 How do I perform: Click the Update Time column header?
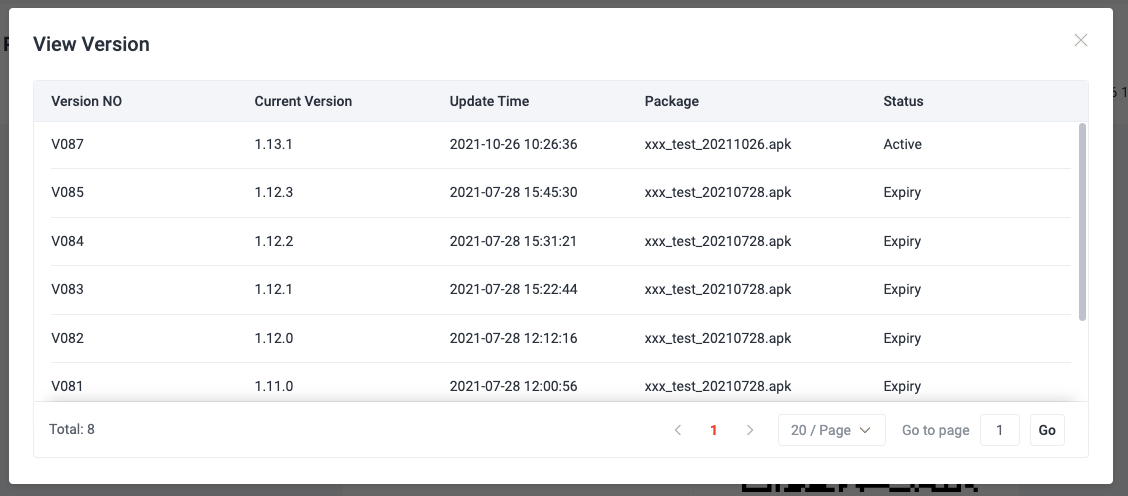pyautogui.click(x=489, y=102)
